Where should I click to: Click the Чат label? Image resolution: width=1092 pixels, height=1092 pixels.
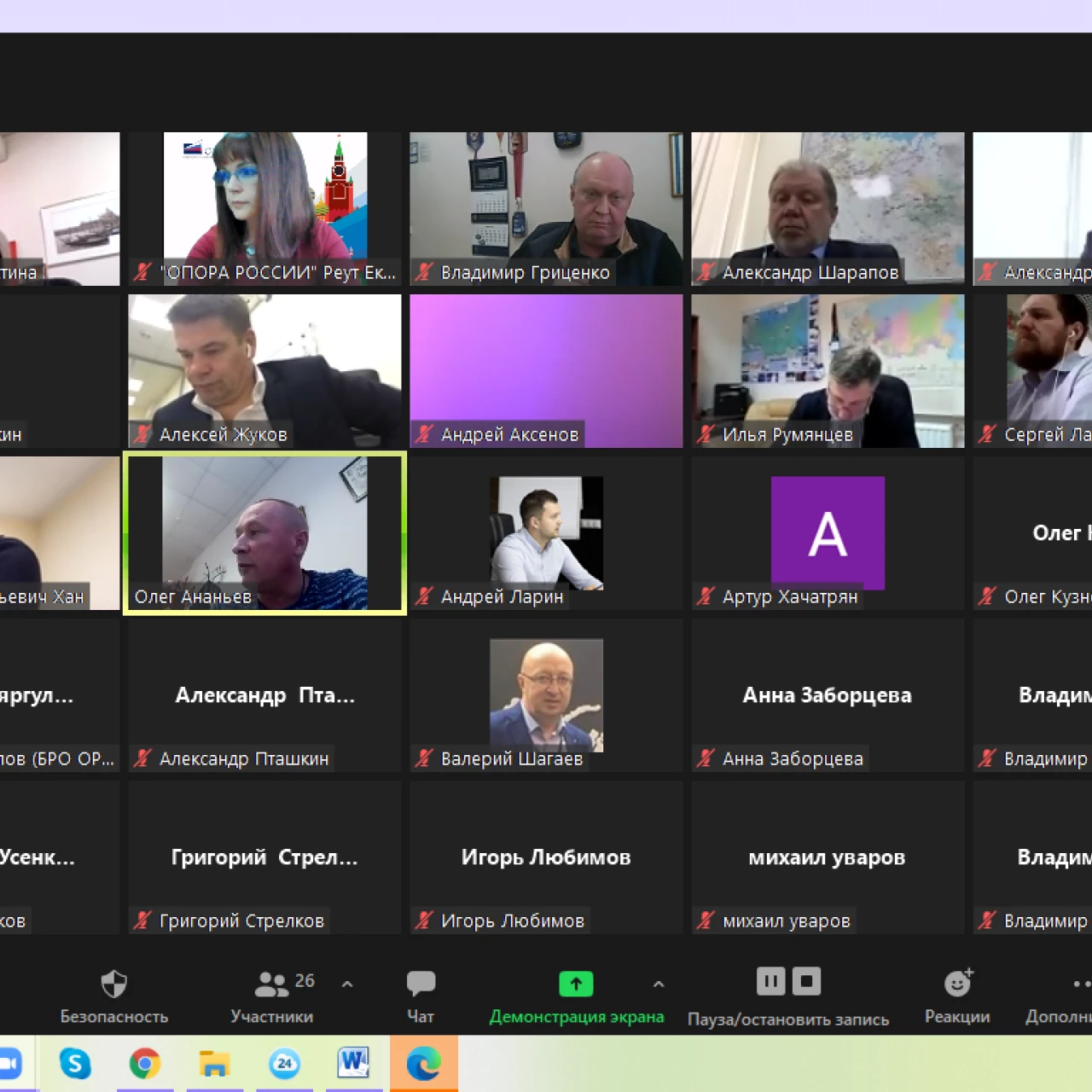(x=421, y=1017)
